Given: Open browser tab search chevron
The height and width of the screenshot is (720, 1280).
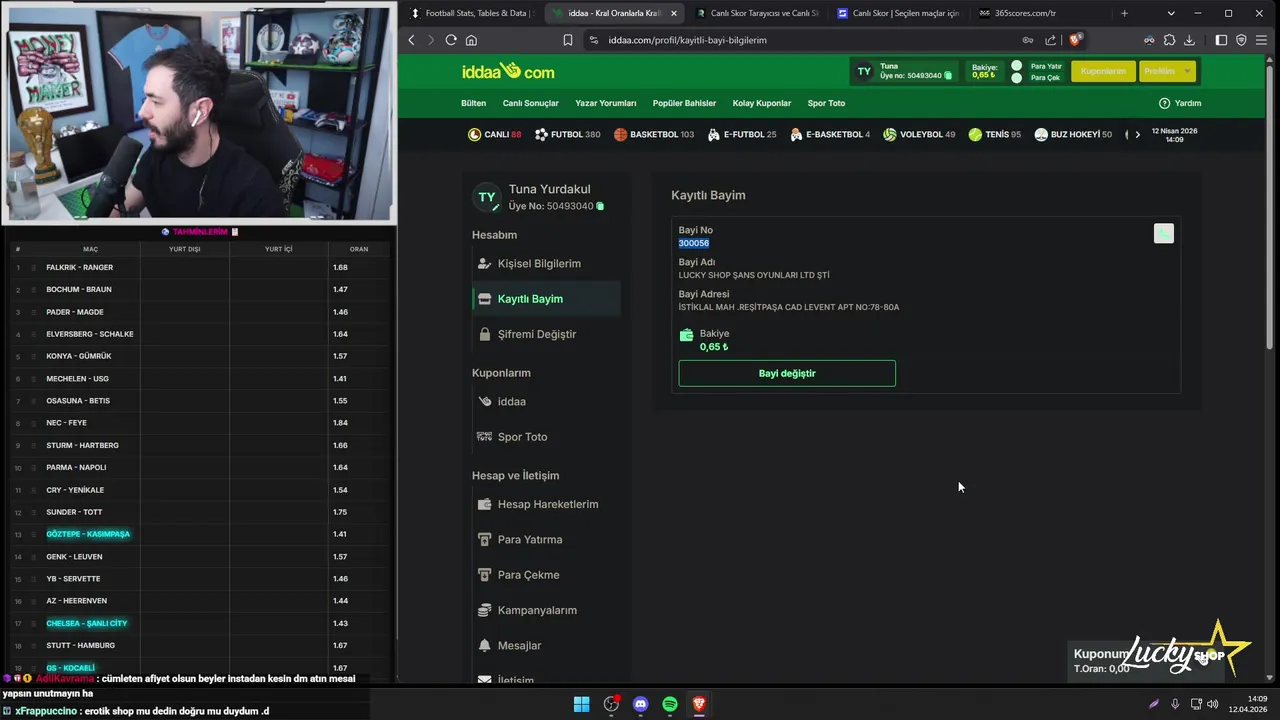Looking at the screenshot, I should click(x=1171, y=13).
